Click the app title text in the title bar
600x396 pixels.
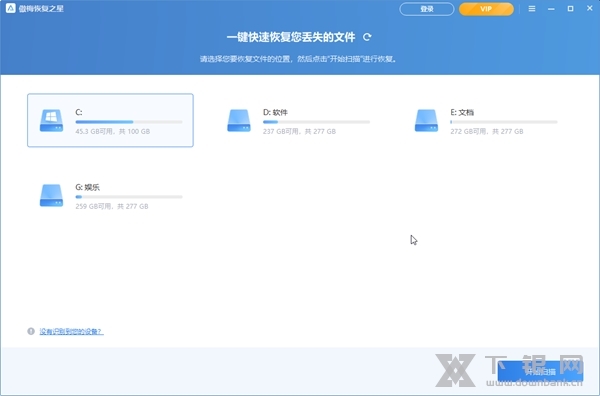click(41, 8)
